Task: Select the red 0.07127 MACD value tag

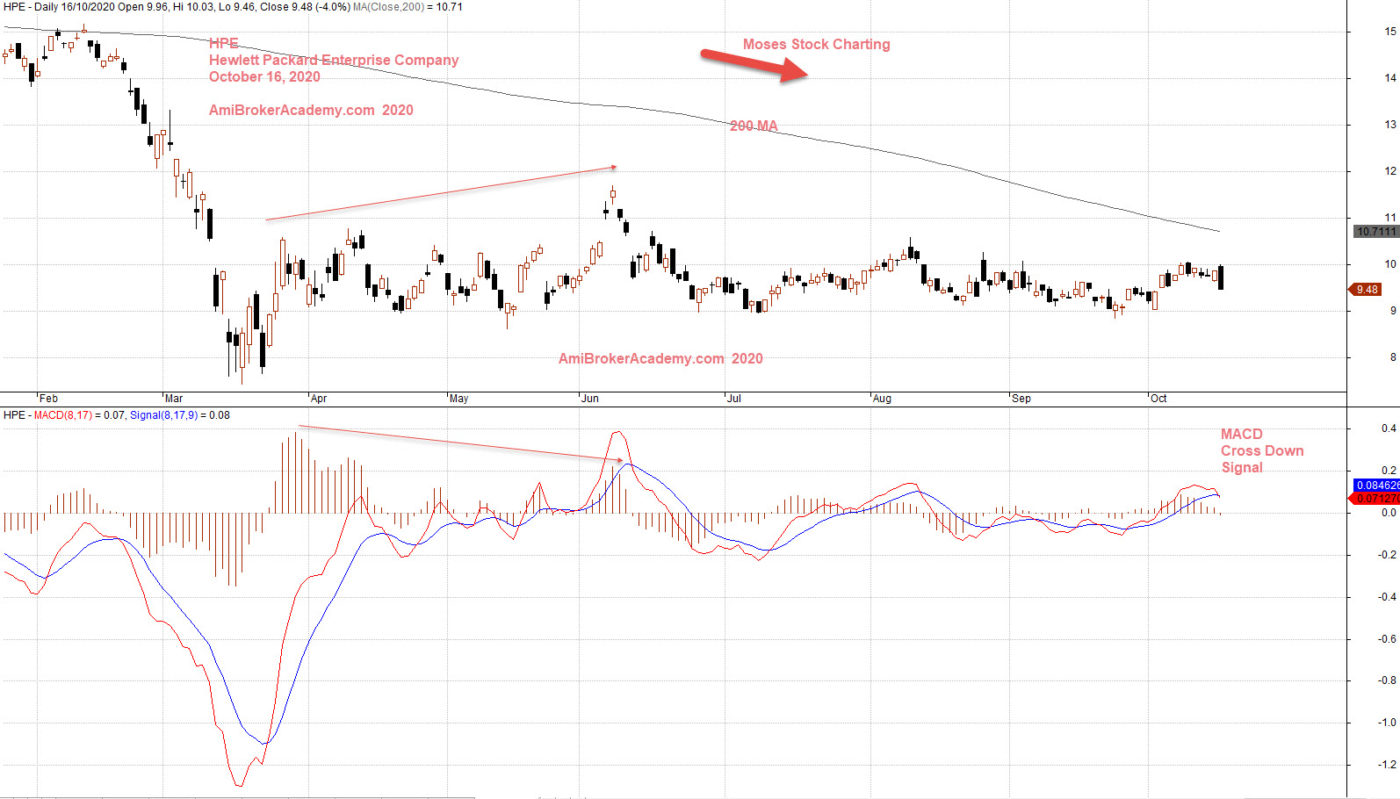Action: pos(1376,497)
